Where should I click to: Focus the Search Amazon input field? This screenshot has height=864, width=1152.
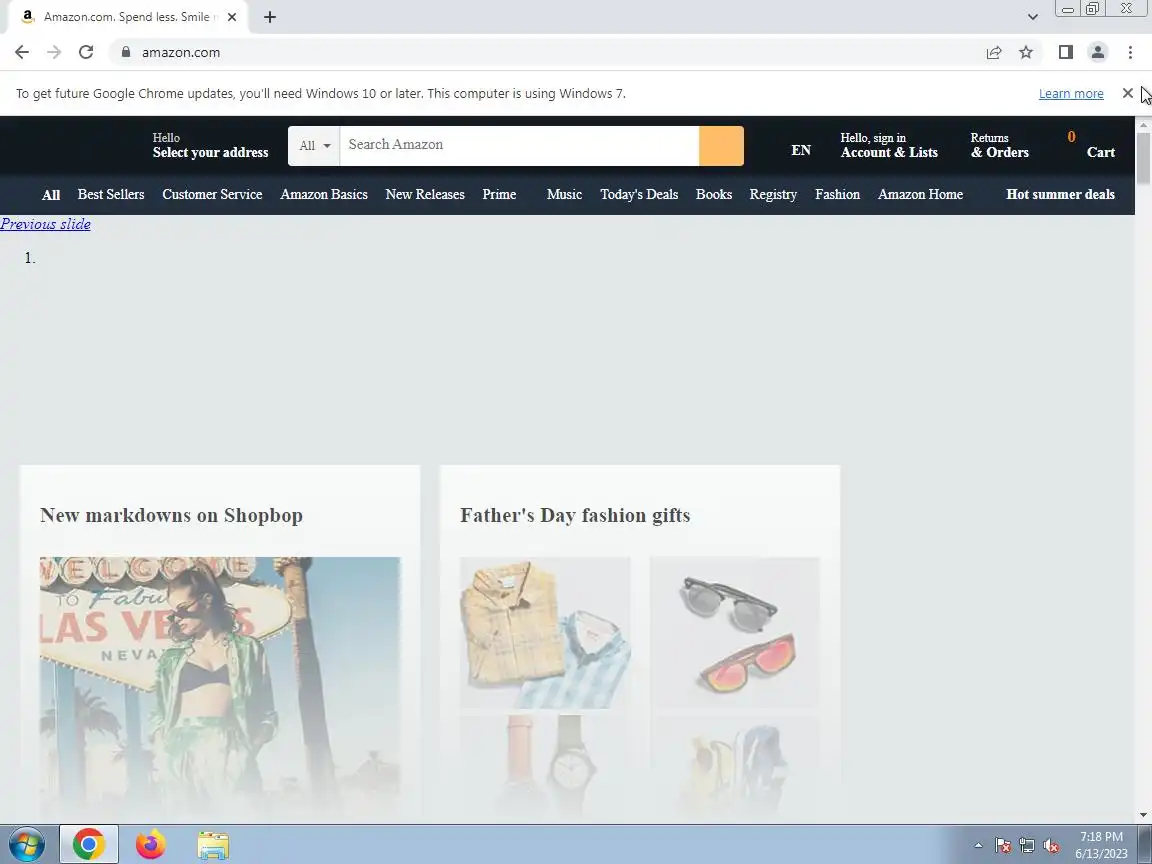click(x=519, y=145)
